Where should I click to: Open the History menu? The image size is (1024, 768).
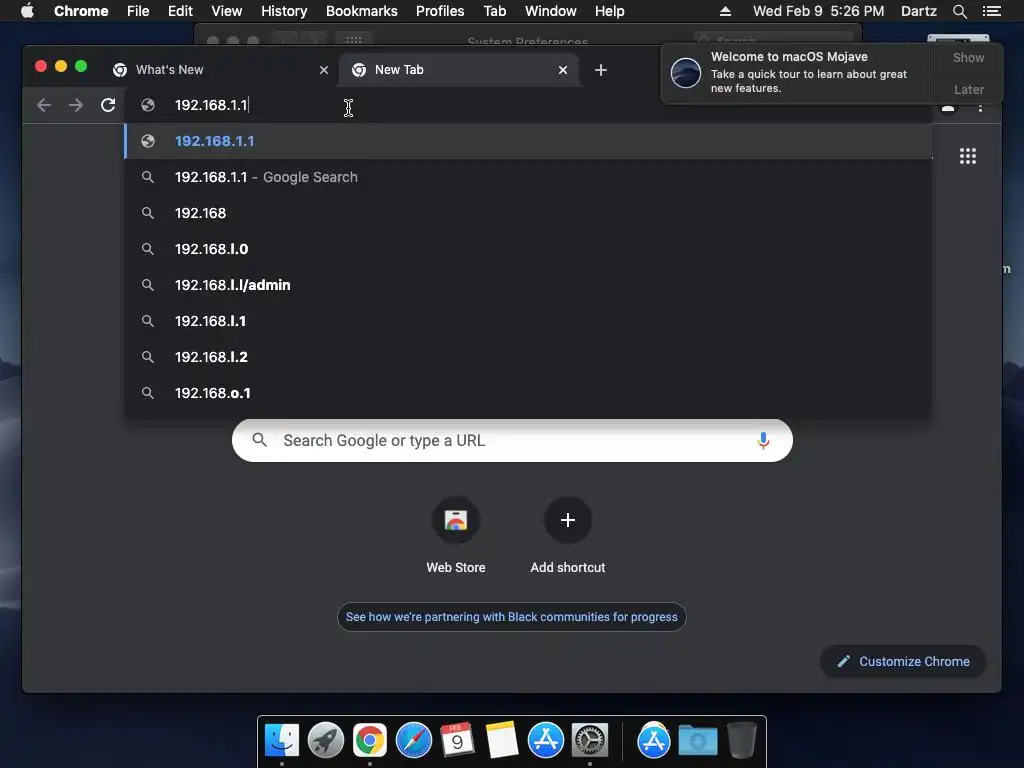point(284,11)
